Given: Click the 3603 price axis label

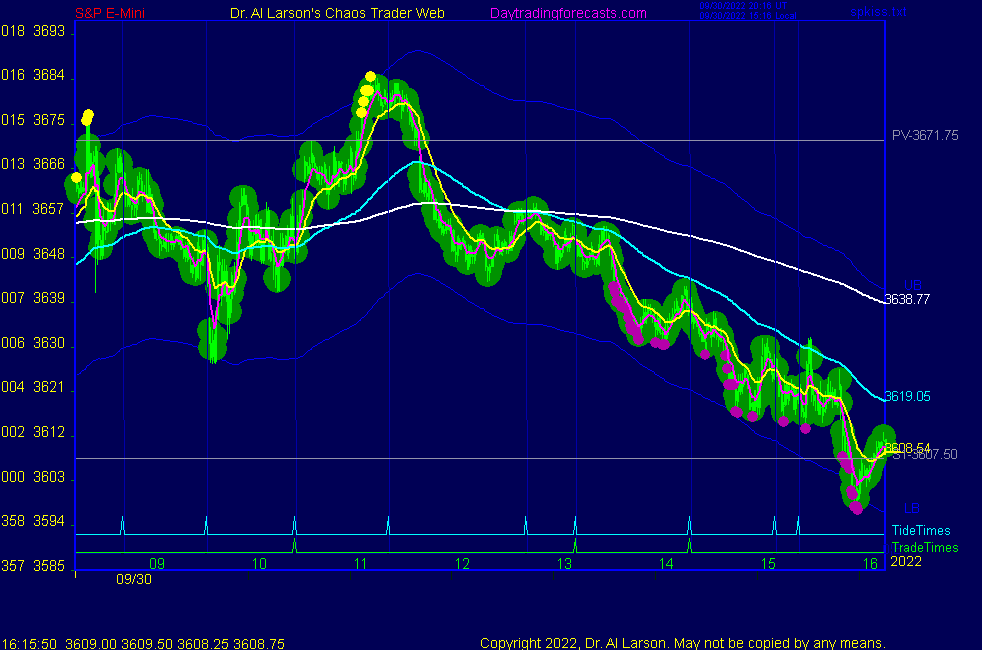Looking at the screenshot, I should point(49,477).
